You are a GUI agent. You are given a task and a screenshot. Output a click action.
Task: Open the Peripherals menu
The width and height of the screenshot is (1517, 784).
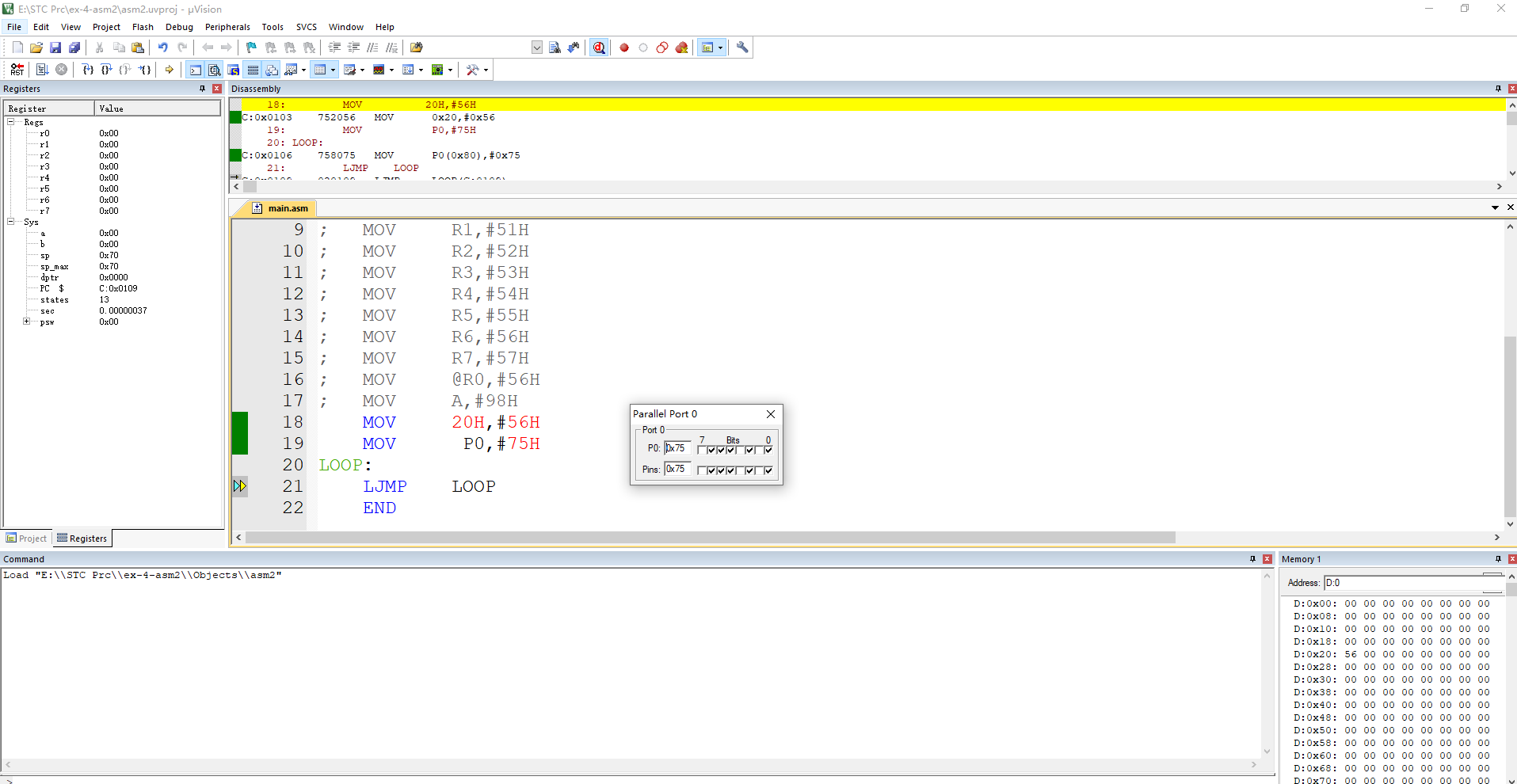[227, 27]
